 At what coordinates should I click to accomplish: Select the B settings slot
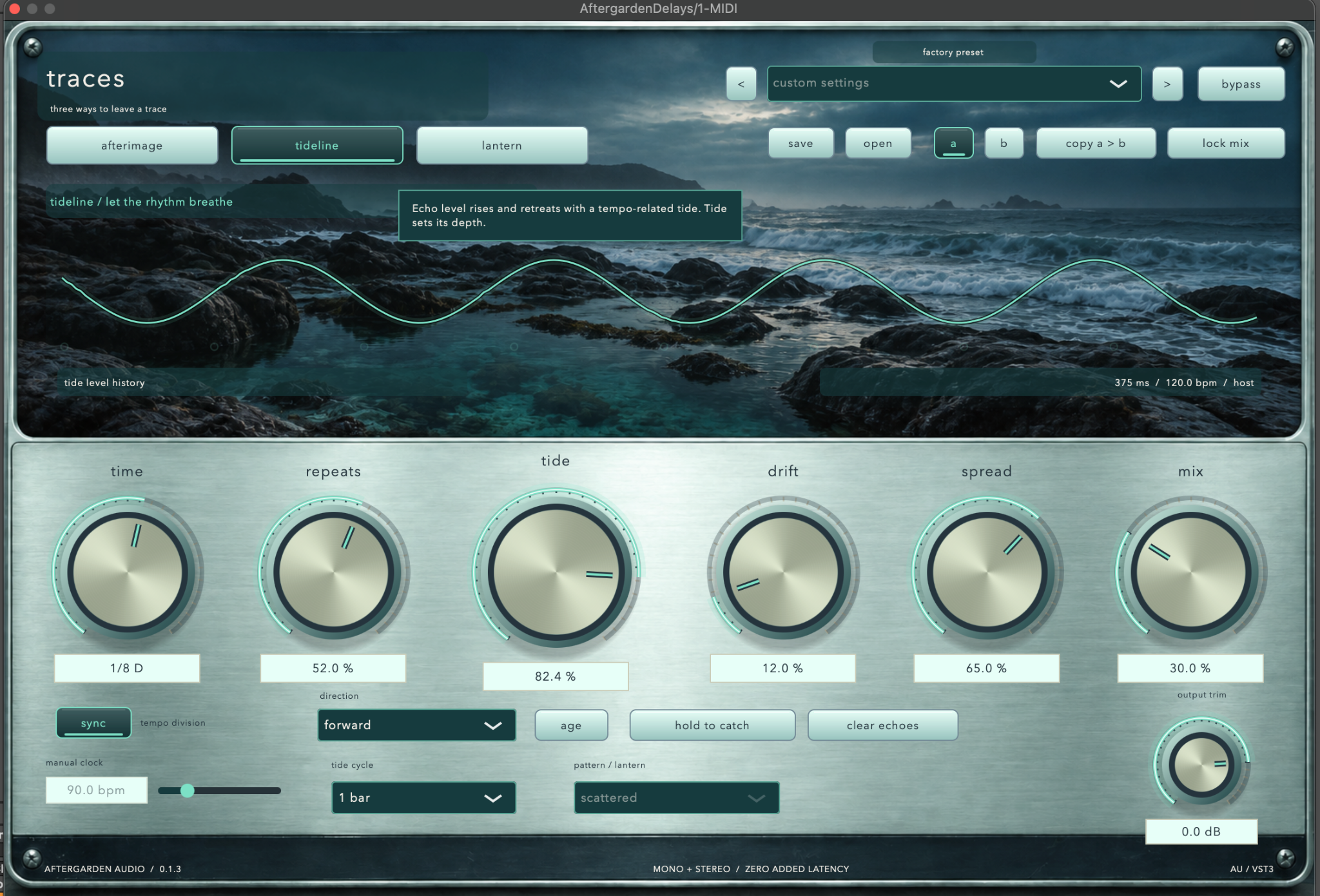pos(1004,143)
